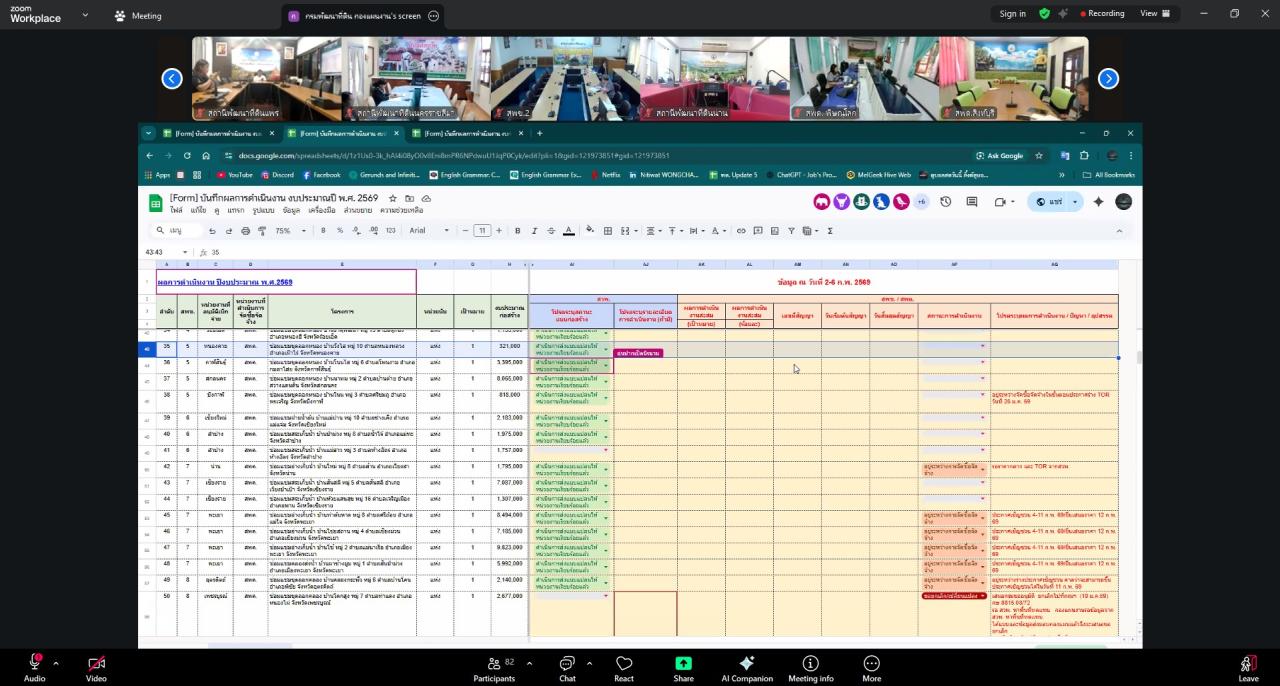Click the Leave meeting button
Screen dimensions: 1280x686
click(1248, 668)
